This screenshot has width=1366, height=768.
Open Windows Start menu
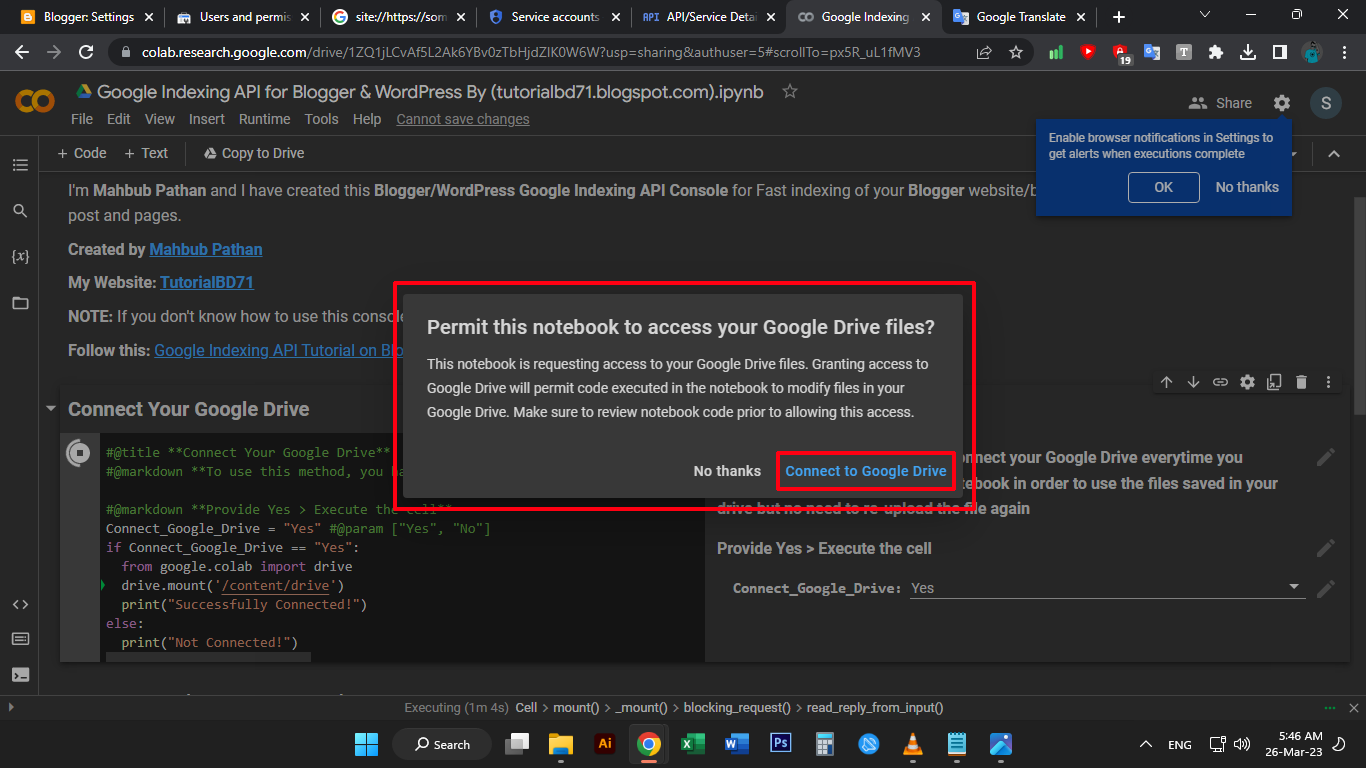366,744
